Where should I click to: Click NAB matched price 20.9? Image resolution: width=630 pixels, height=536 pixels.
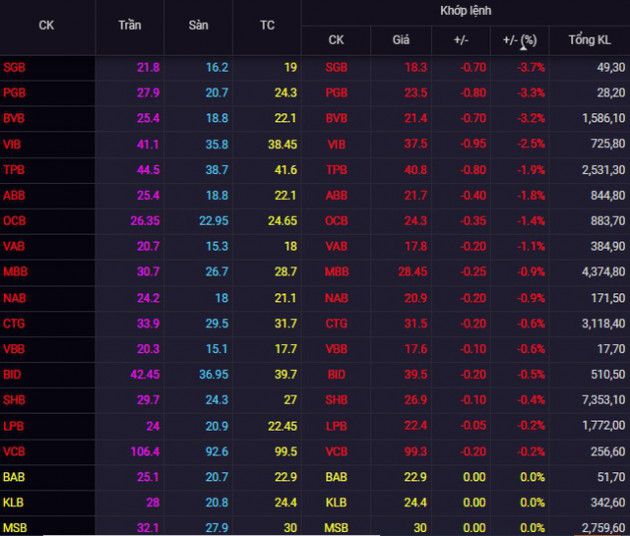tap(415, 298)
